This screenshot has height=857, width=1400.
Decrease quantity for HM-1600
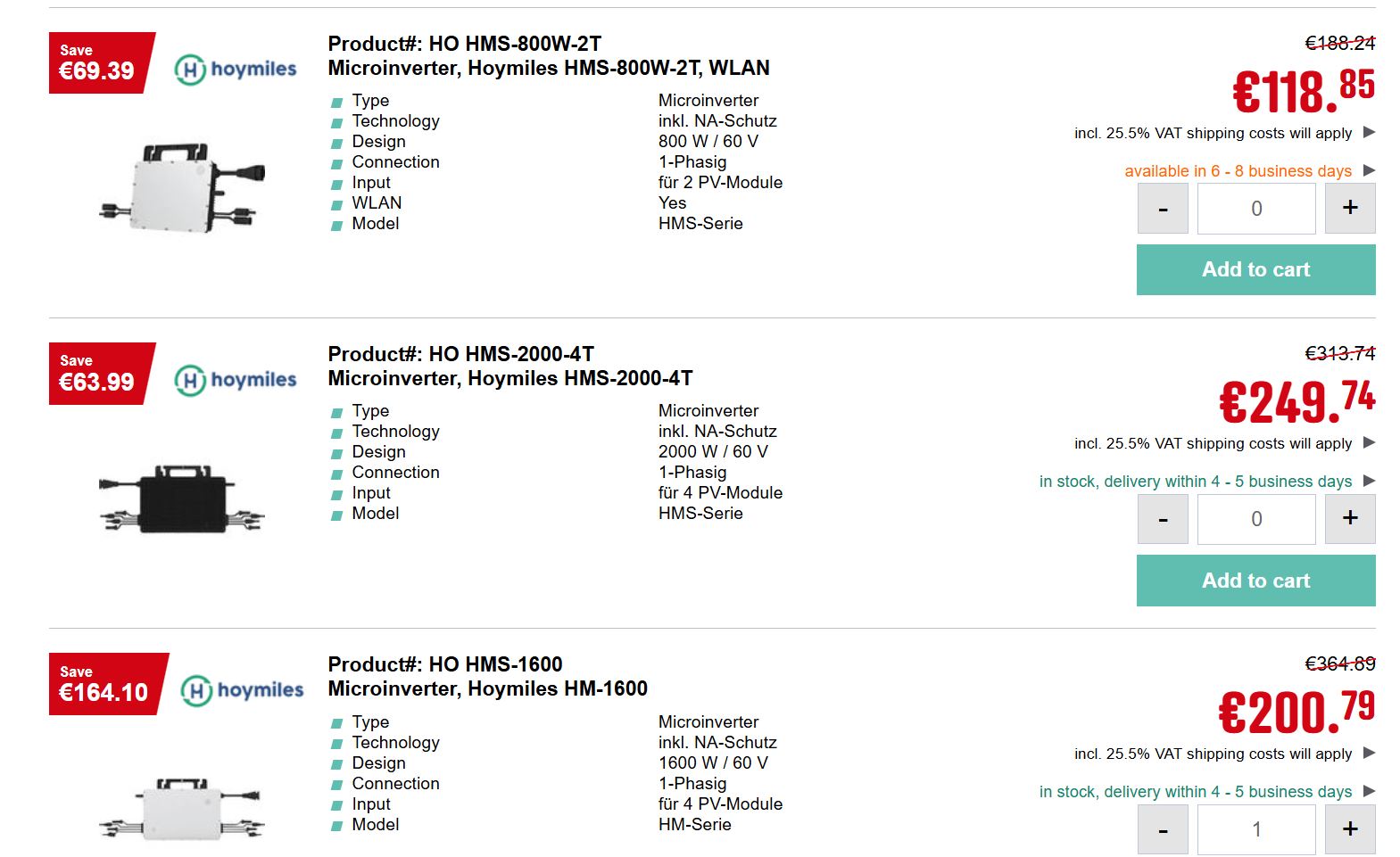1163,829
